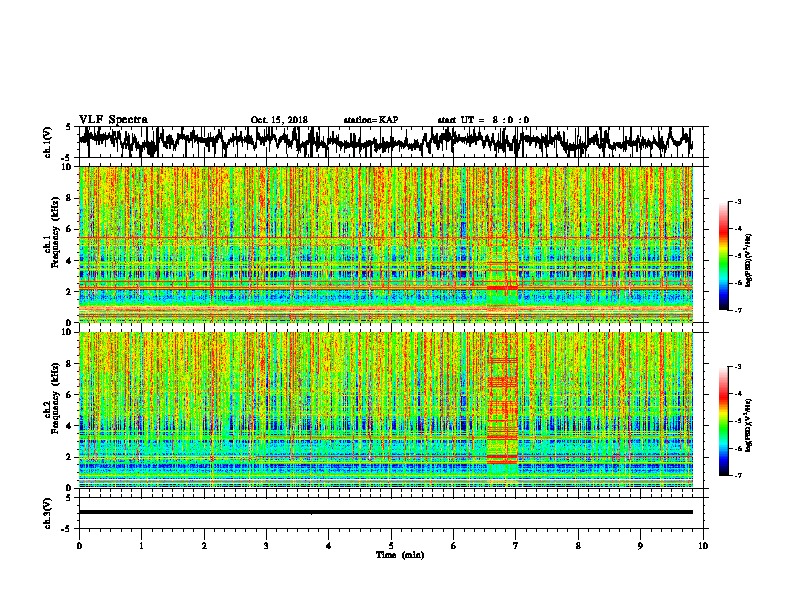
Task: Click the ch.2 frequency spectrogram panel
Action: (x=386, y=410)
